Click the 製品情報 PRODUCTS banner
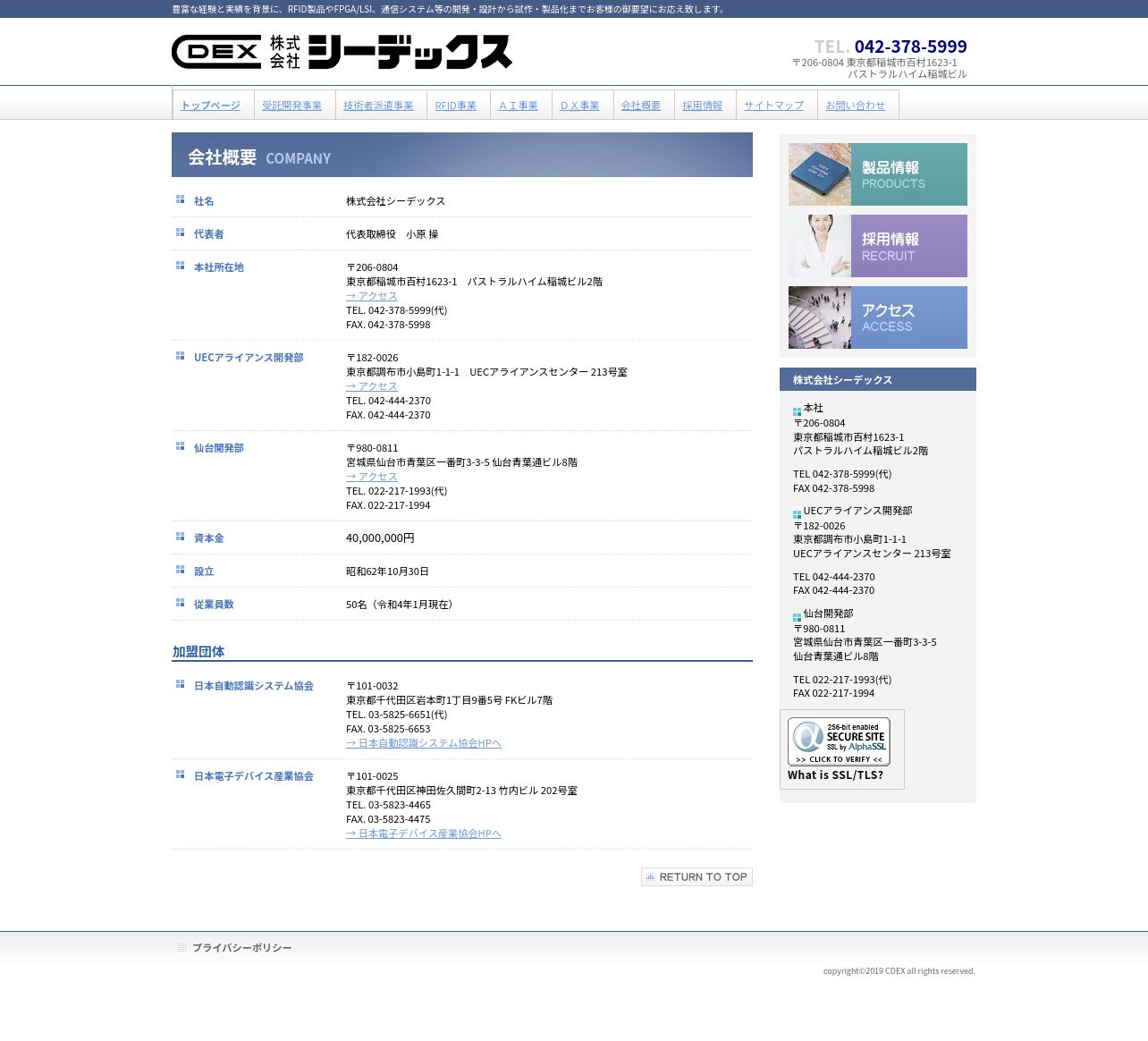Viewport: 1148px width, 1041px height. coord(878,174)
